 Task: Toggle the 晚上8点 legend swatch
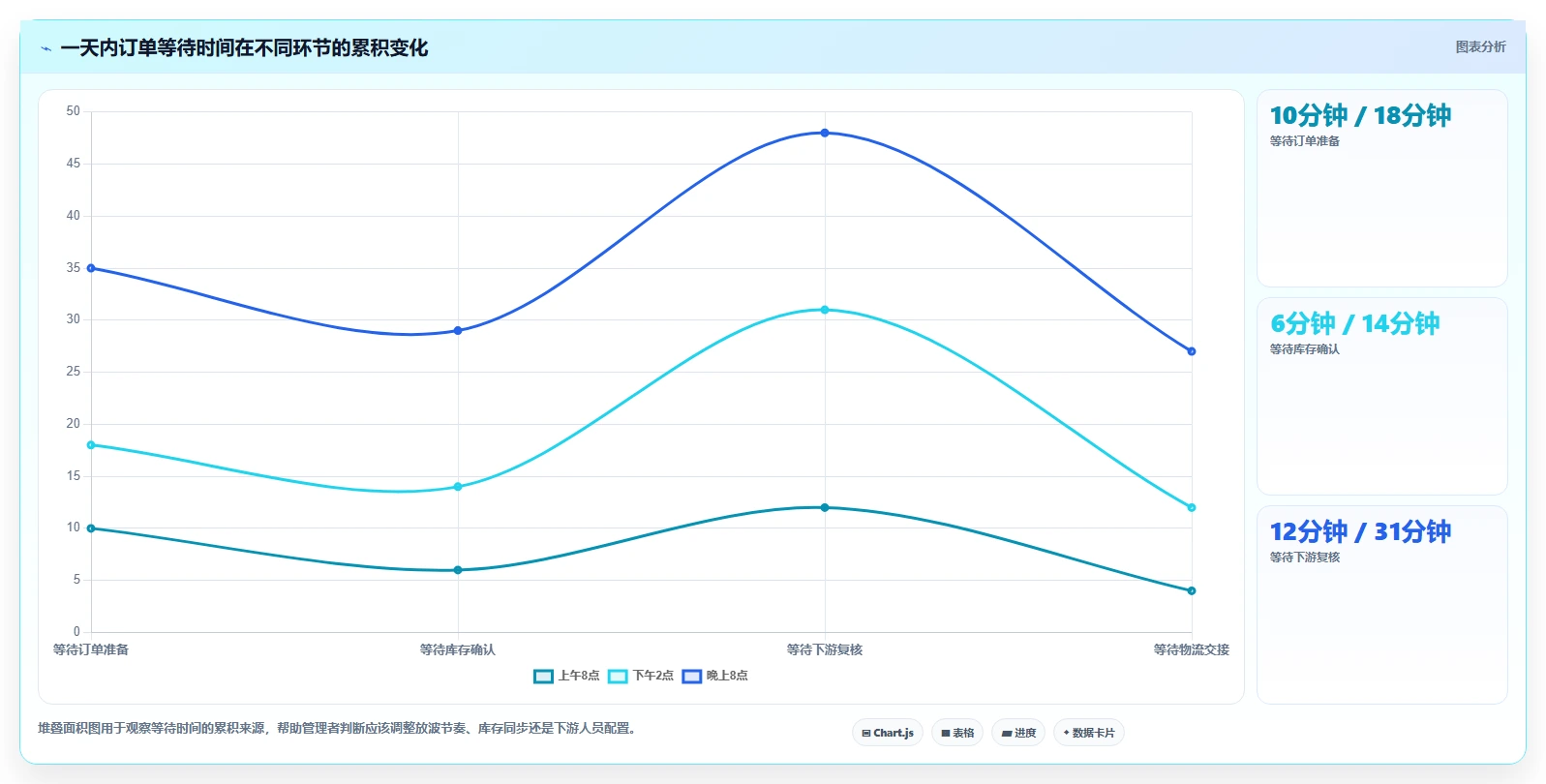691,677
